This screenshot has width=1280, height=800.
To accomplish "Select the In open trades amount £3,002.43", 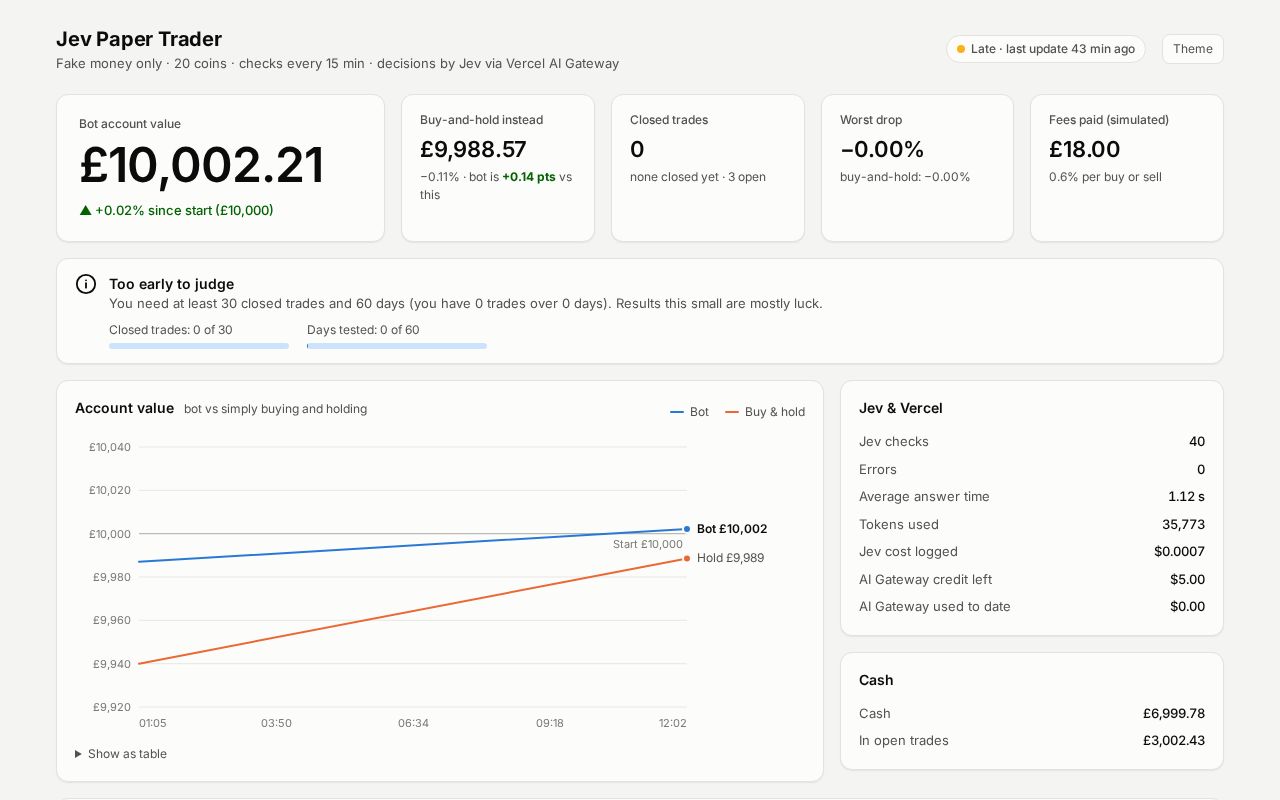I will [1174, 741].
